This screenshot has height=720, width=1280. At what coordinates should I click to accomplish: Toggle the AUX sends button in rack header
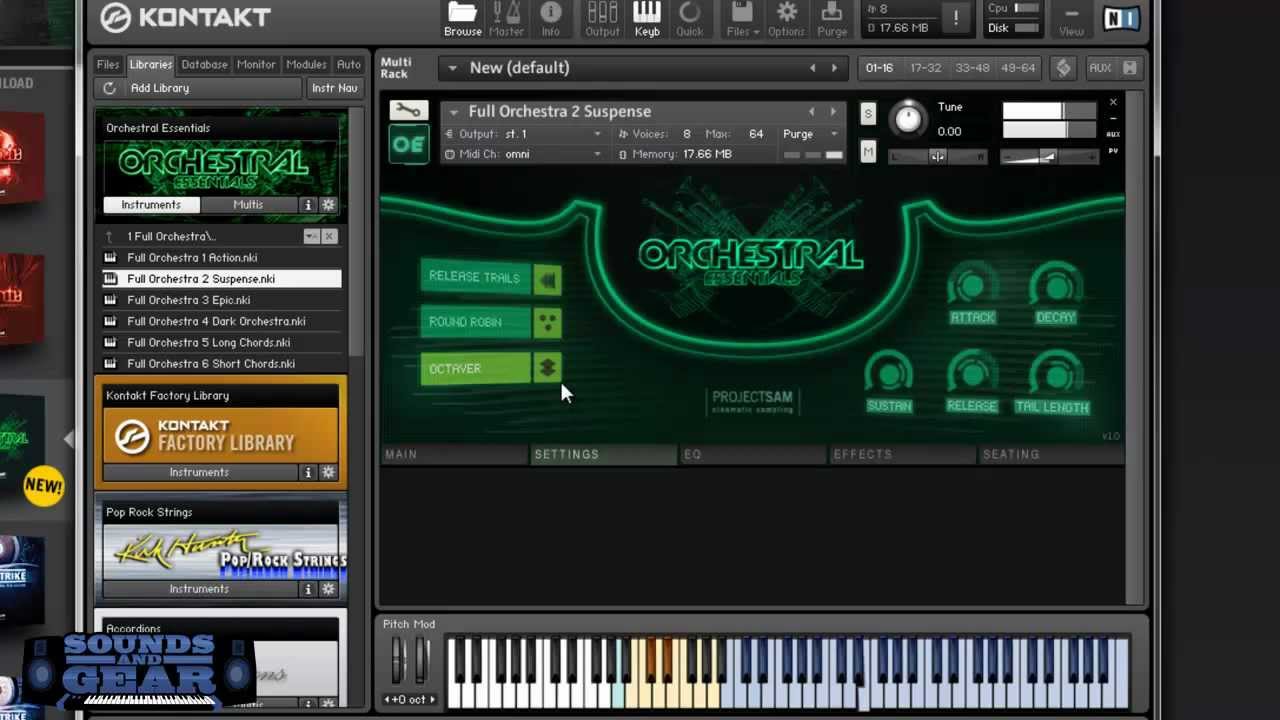[x=1100, y=68]
